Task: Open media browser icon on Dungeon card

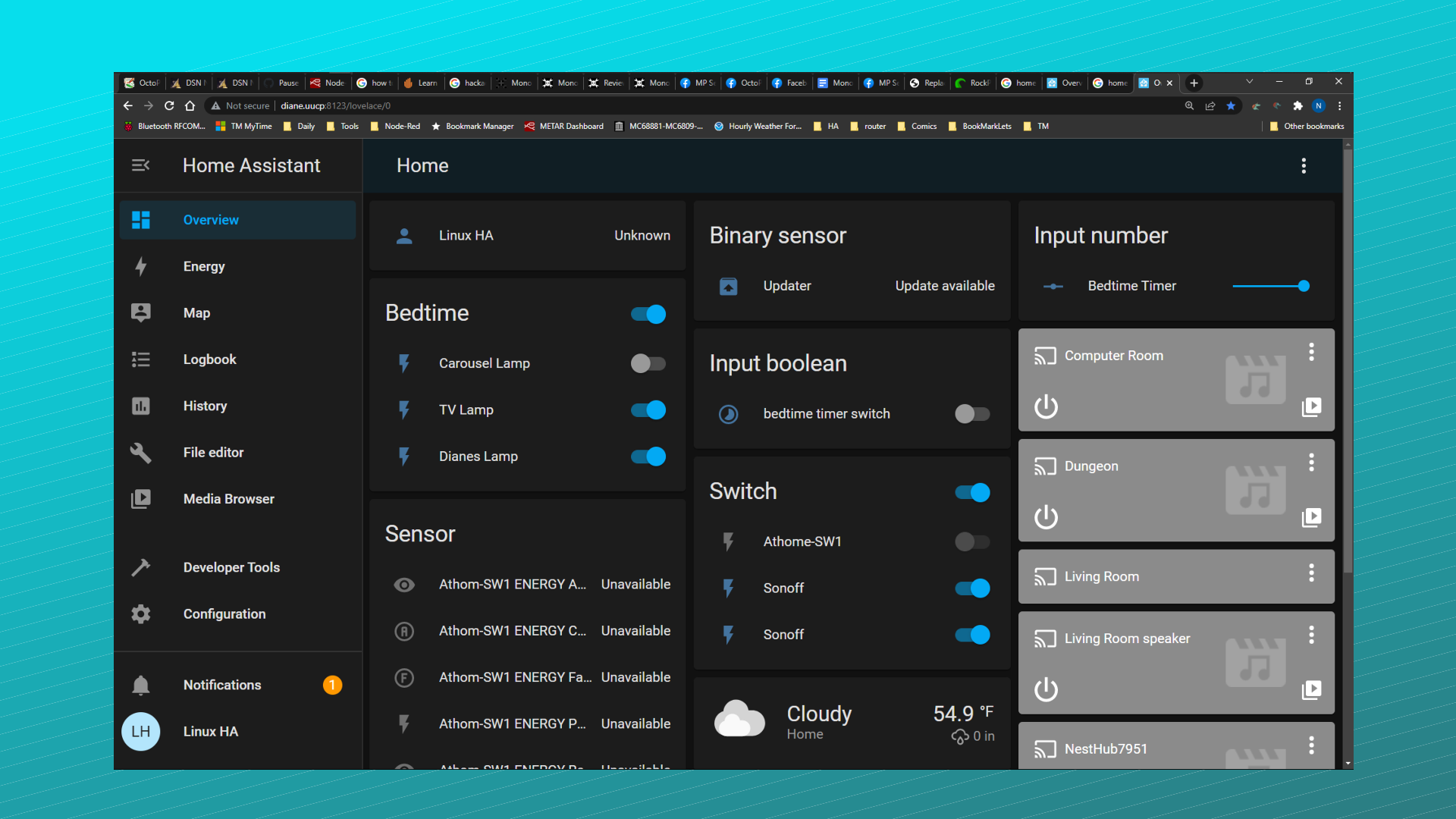Action: (x=1311, y=517)
